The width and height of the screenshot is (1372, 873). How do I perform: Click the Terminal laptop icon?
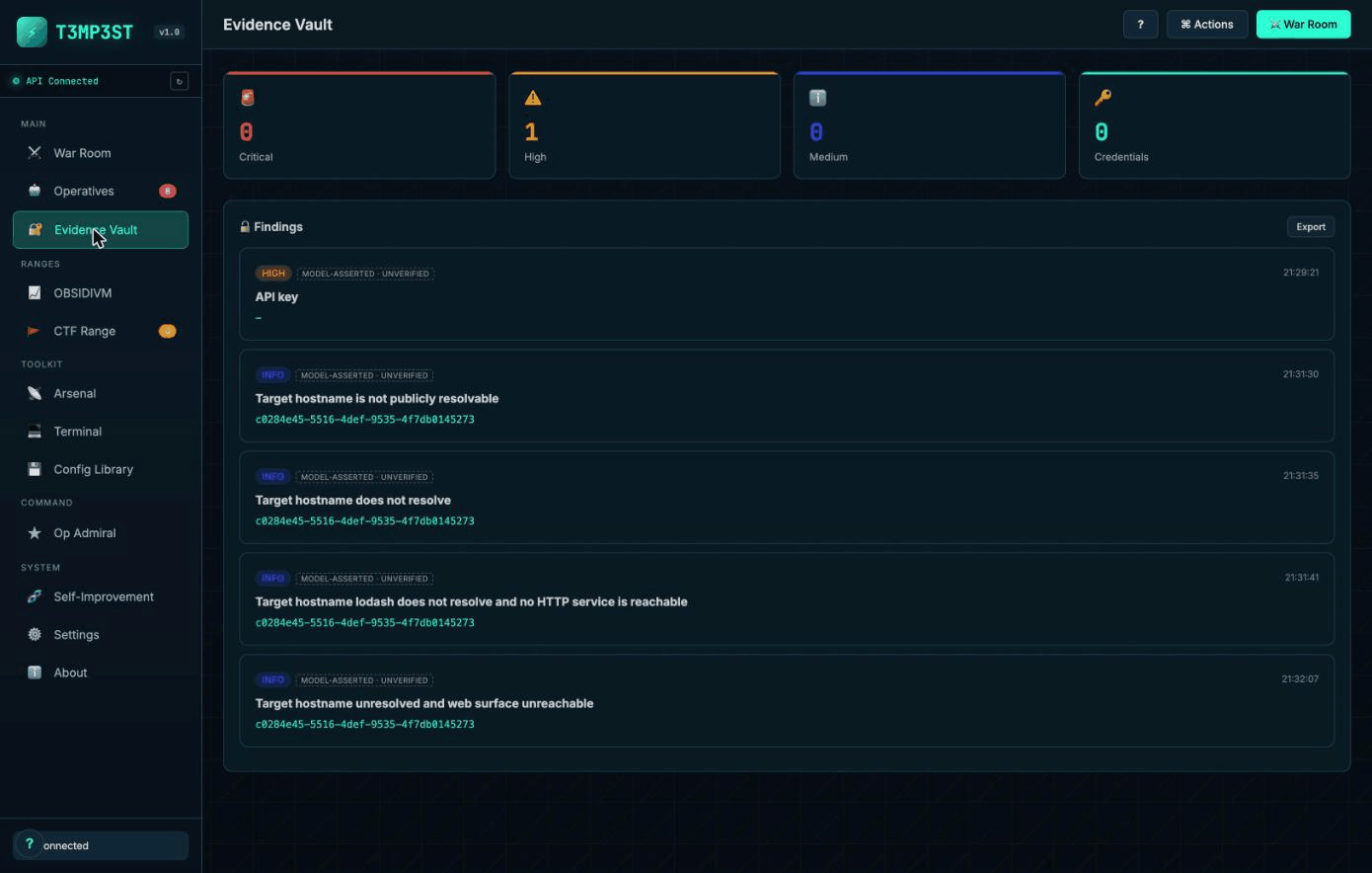tap(35, 432)
